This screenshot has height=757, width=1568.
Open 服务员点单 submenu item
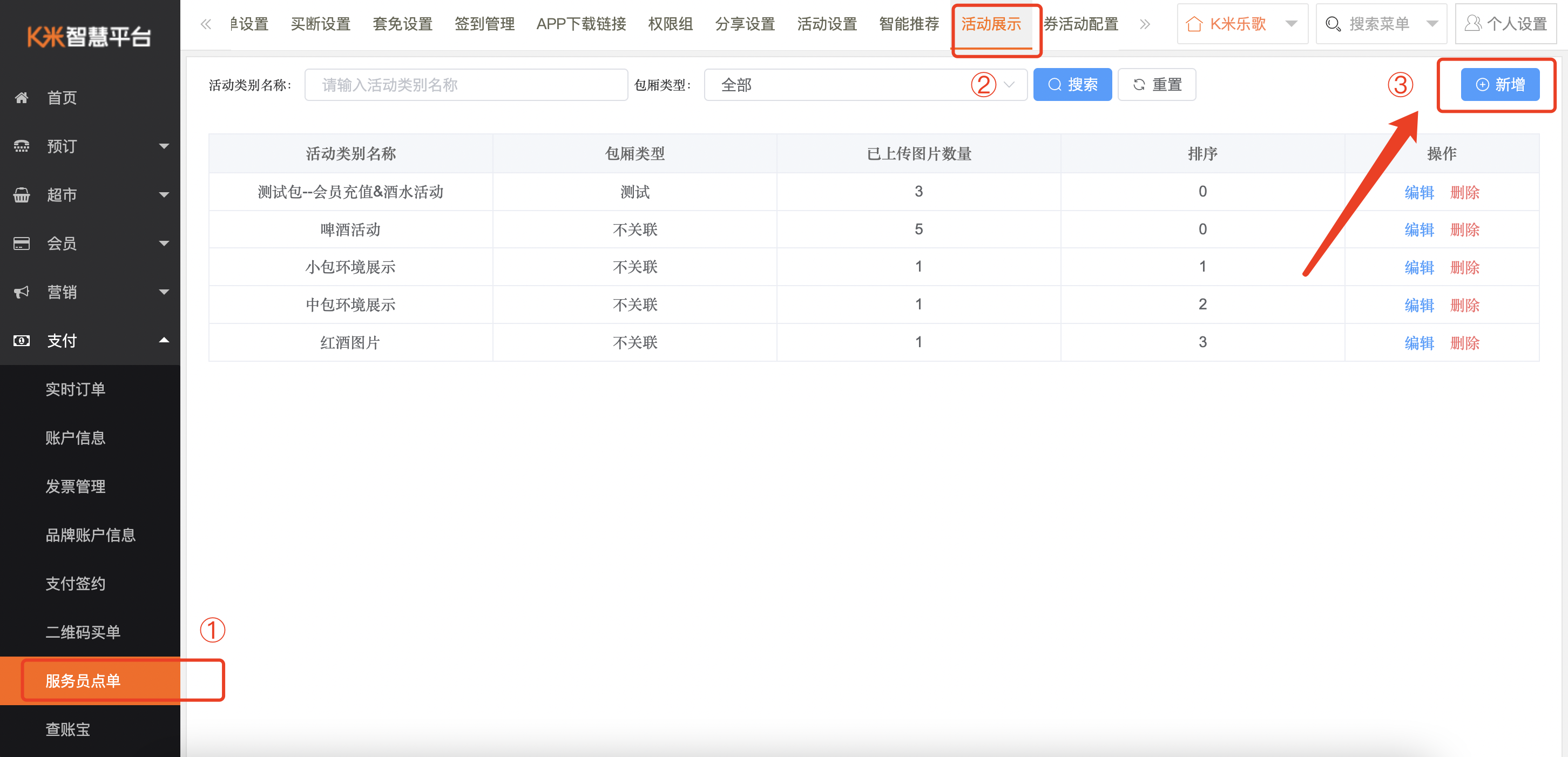90,681
